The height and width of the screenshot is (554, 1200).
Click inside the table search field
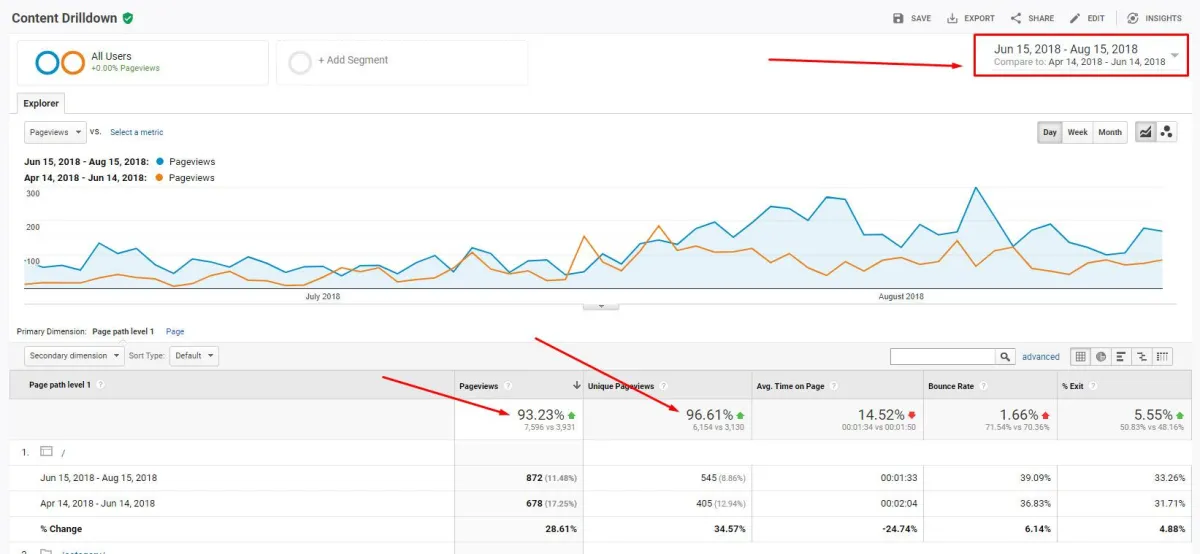click(x=943, y=357)
